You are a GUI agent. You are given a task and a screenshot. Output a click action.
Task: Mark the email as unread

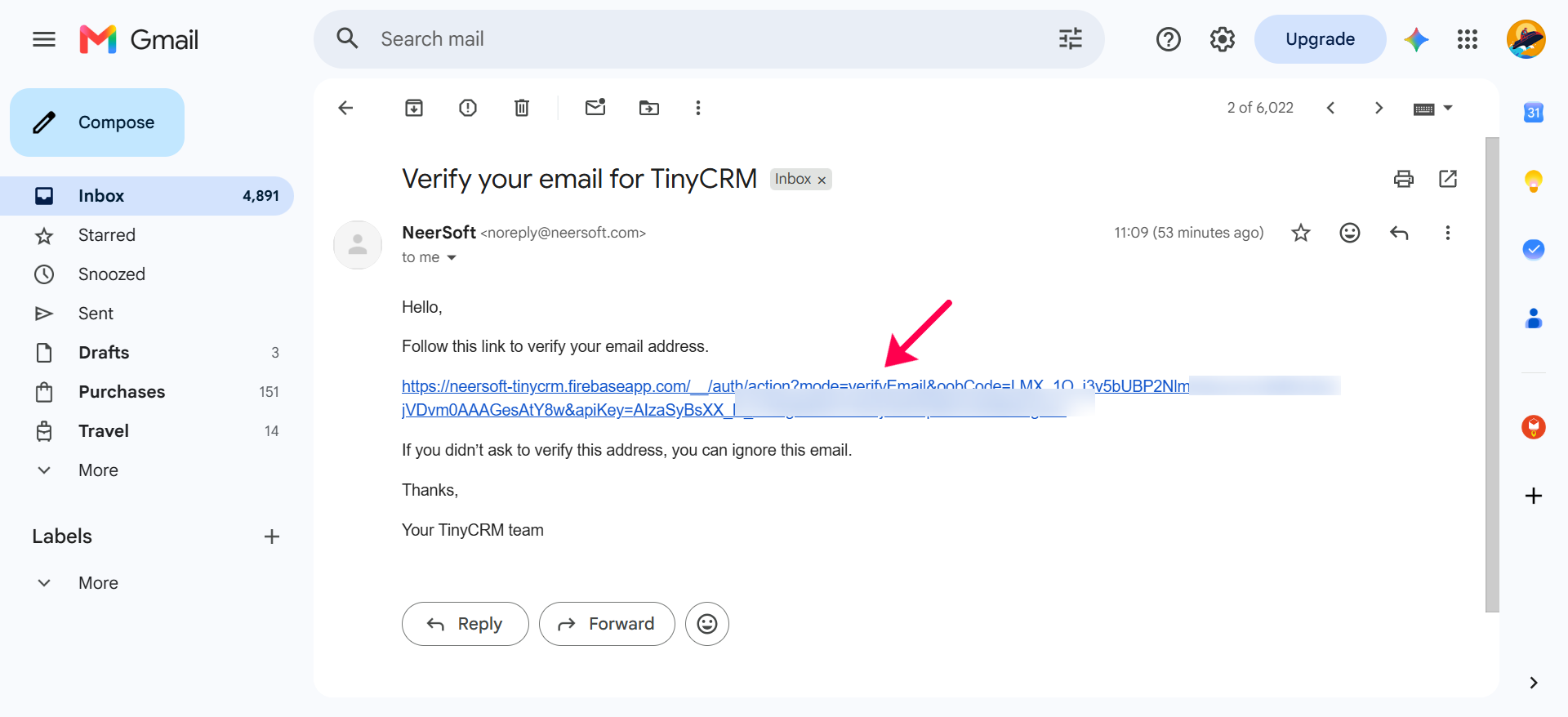pyautogui.click(x=595, y=107)
